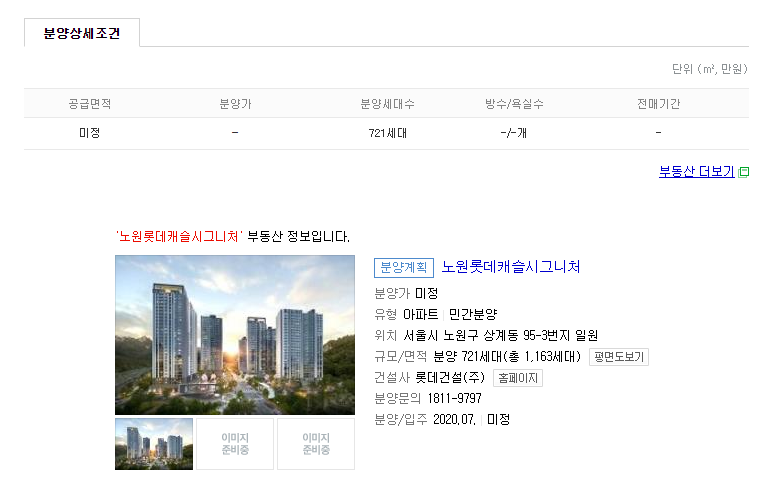The width and height of the screenshot is (778, 504).
Task: Visit the 홈페이지 button next to 롯데건설(주)
Action: [518, 378]
